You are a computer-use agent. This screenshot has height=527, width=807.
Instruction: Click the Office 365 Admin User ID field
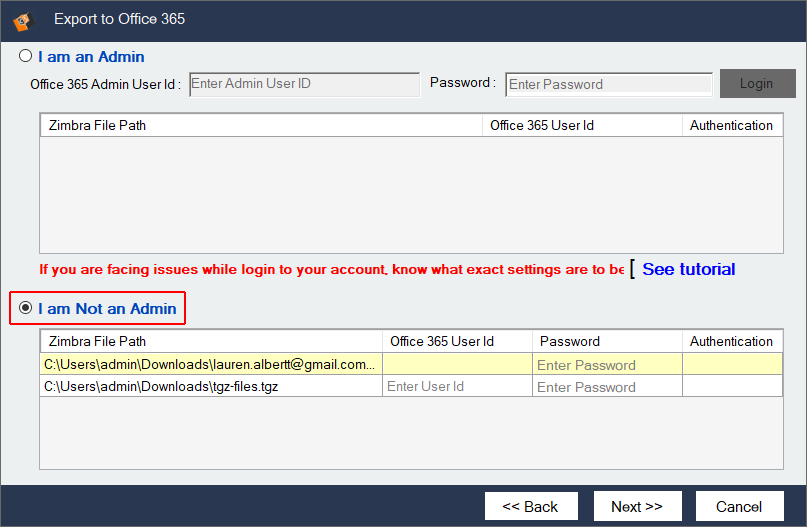pos(304,84)
